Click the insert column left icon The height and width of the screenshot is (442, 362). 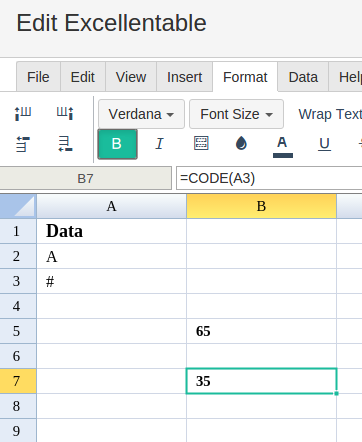(23, 114)
